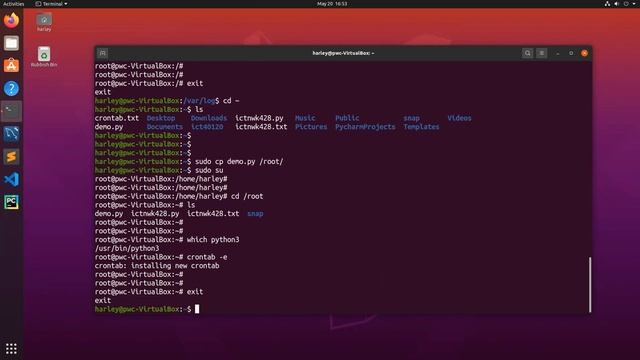640x360 pixels.
Task: Click the network status icon
Action: 607,4
